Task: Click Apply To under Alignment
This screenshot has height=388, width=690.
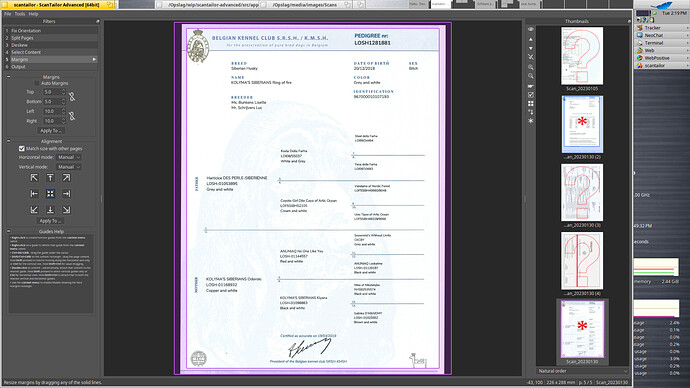Action: pos(50,221)
